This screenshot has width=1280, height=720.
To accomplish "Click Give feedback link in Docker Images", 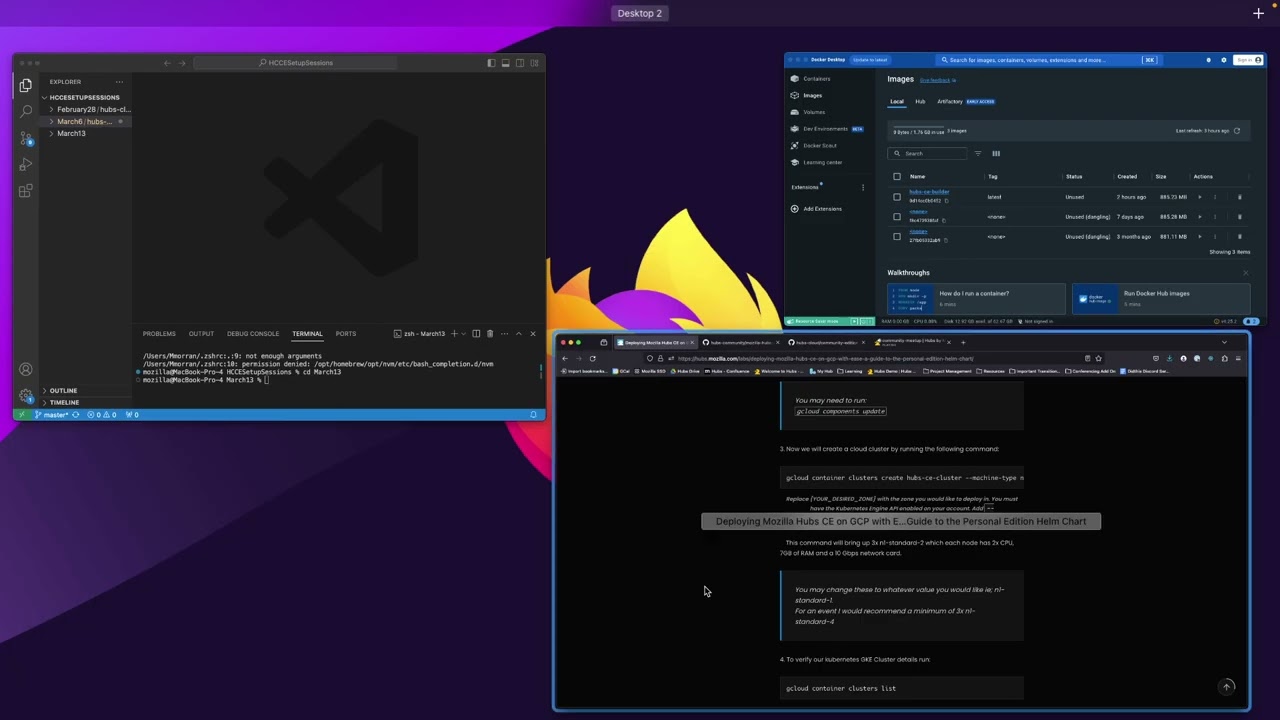I will 935,80.
